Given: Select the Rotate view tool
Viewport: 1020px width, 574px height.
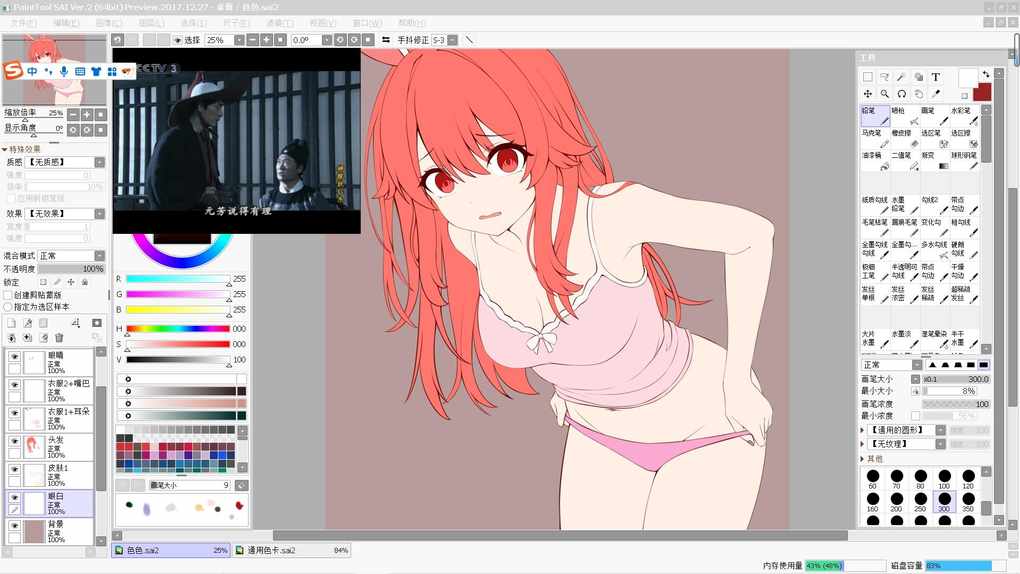Looking at the screenshot, I should tap(902, 94).
